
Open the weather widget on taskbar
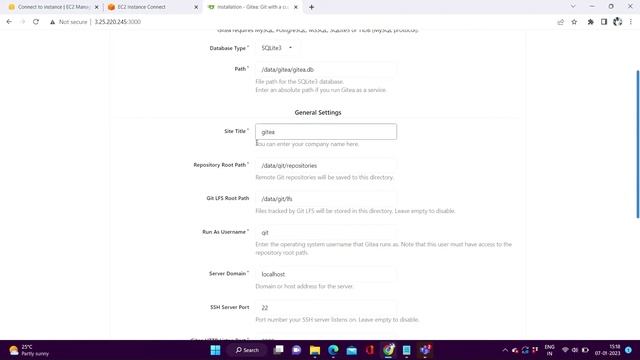29,350
